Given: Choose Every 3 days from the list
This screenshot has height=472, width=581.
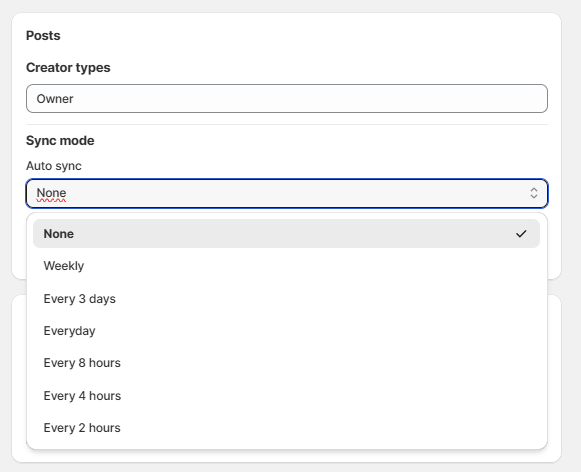Looking at the screenshot, I should tap(286, 299).
